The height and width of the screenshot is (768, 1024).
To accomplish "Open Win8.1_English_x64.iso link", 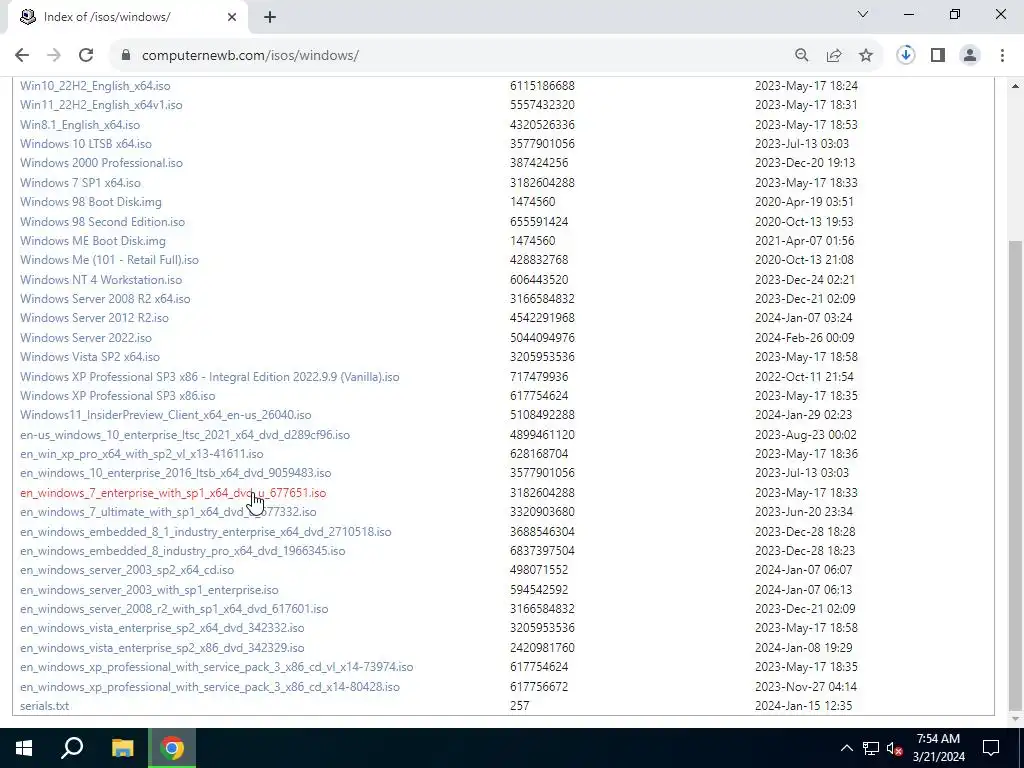I will [80, 125].
